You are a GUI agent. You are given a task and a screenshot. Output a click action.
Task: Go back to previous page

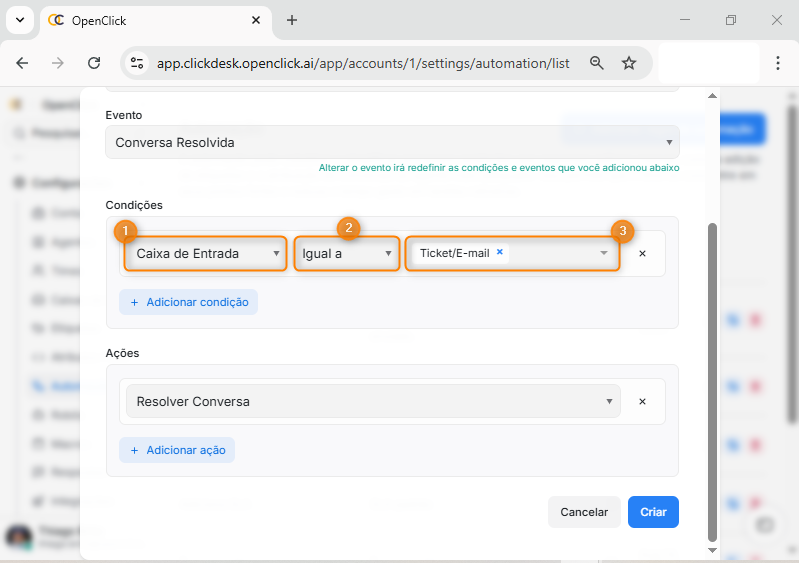tap(23, 63)
